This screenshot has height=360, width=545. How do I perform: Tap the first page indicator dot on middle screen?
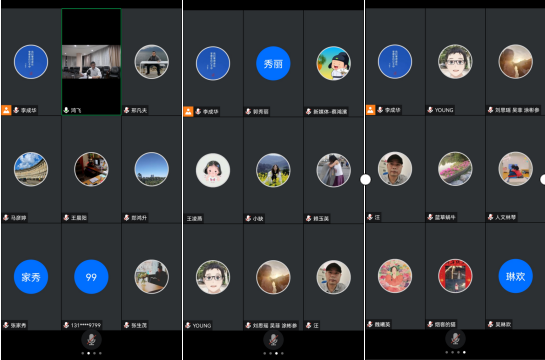pos(265,353)
